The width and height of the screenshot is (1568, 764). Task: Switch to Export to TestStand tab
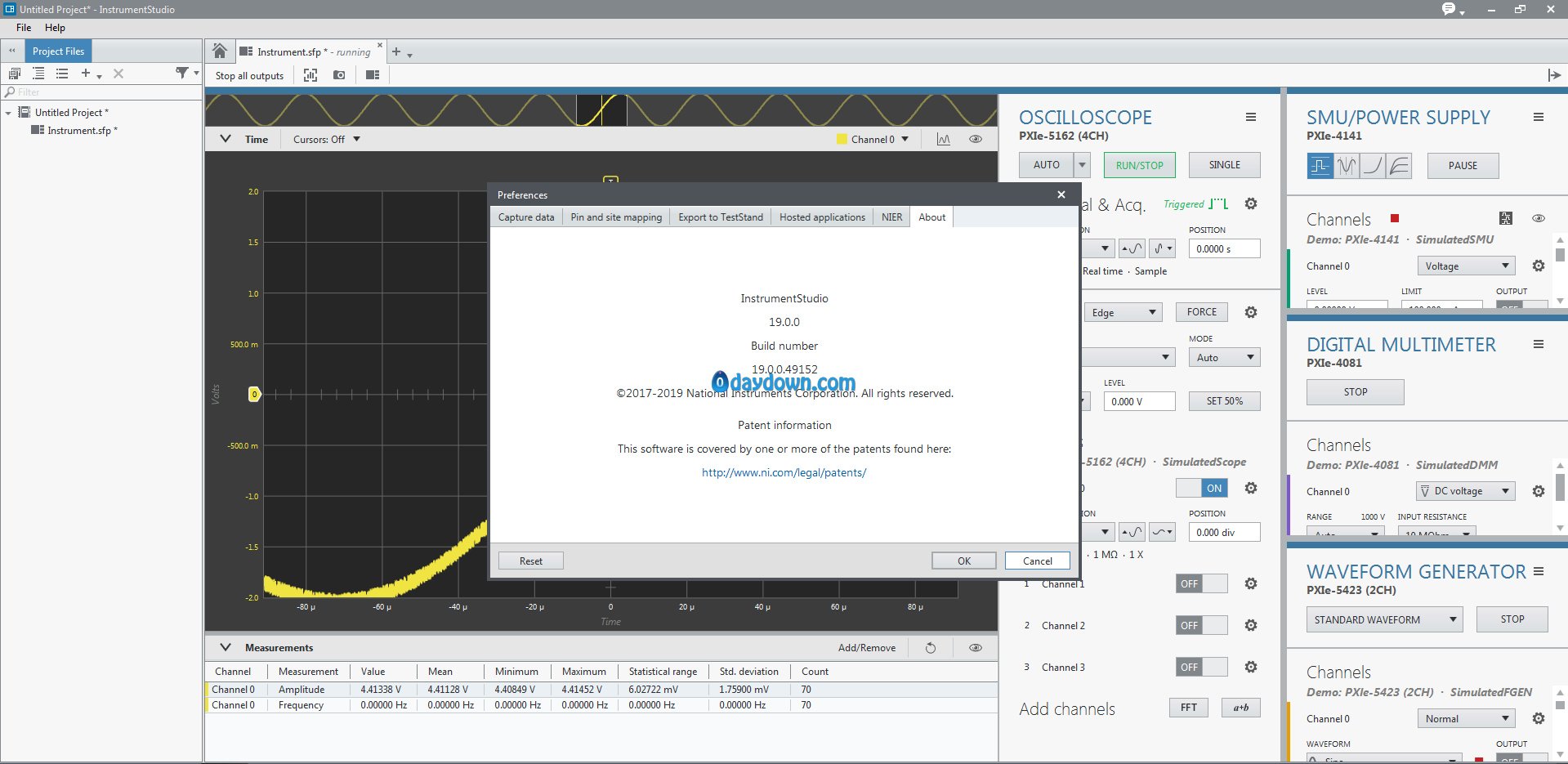pos(721,217)
